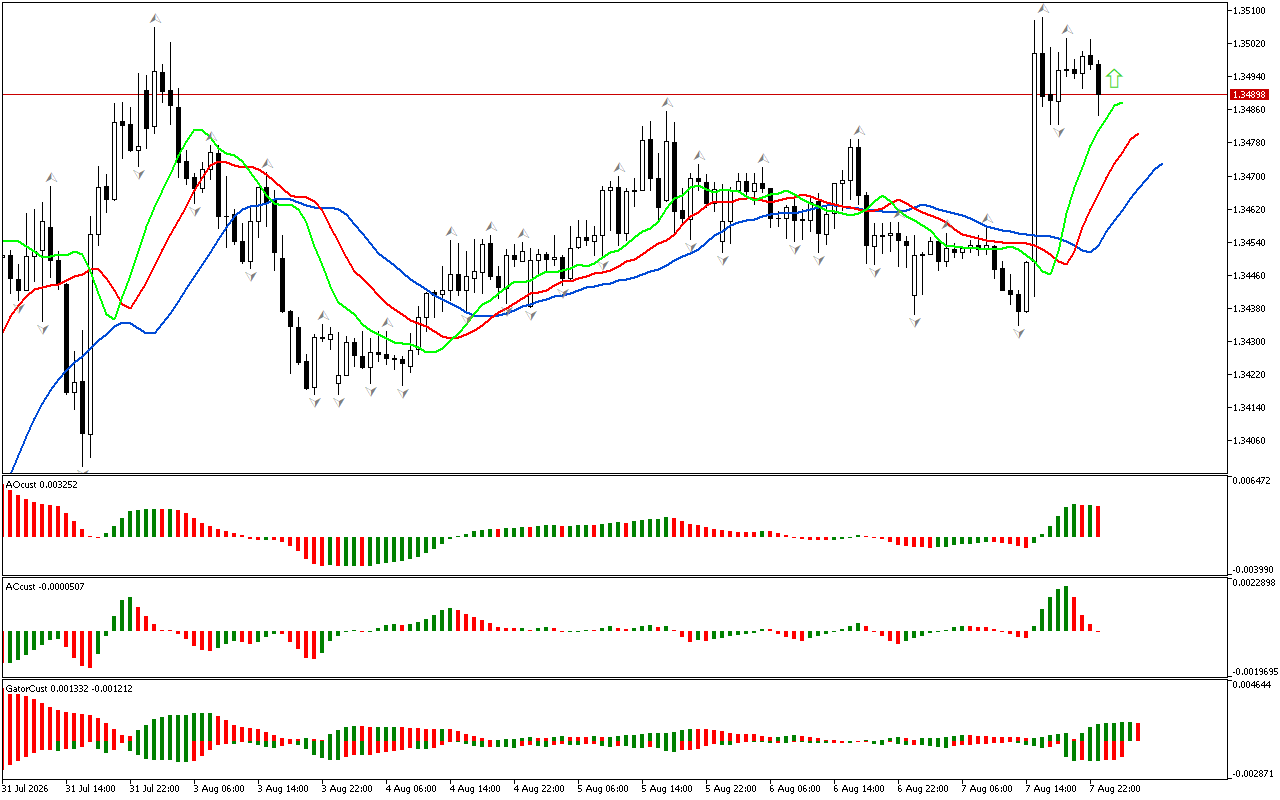
Task: Click the 1.34940 price scale value
Action: coord(1250,77)
